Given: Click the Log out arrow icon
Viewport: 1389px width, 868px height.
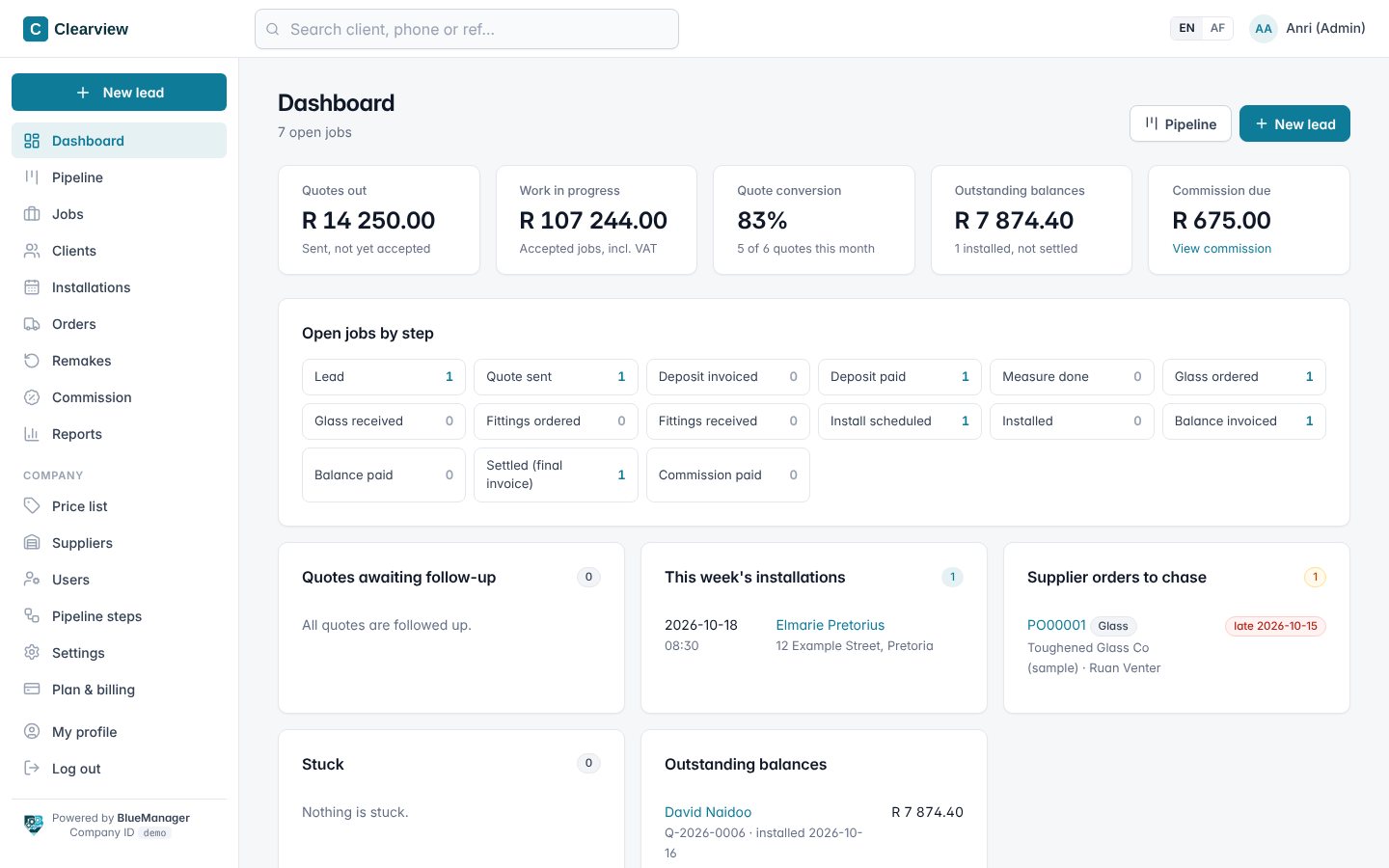Looking at the screenshot, I should click(32, 769).
